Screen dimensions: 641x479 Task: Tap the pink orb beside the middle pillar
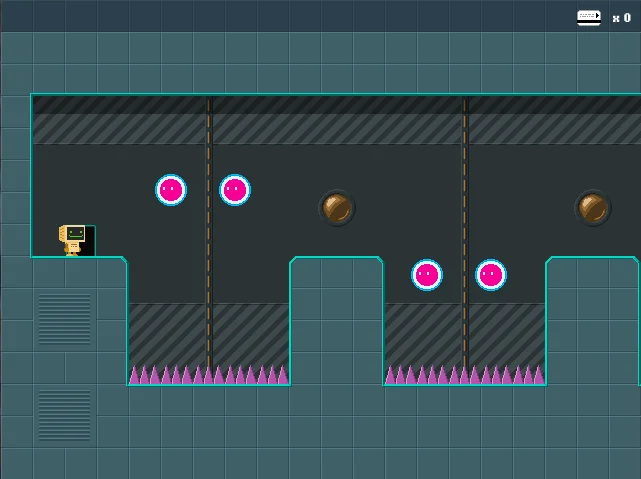tap(427, 275)
